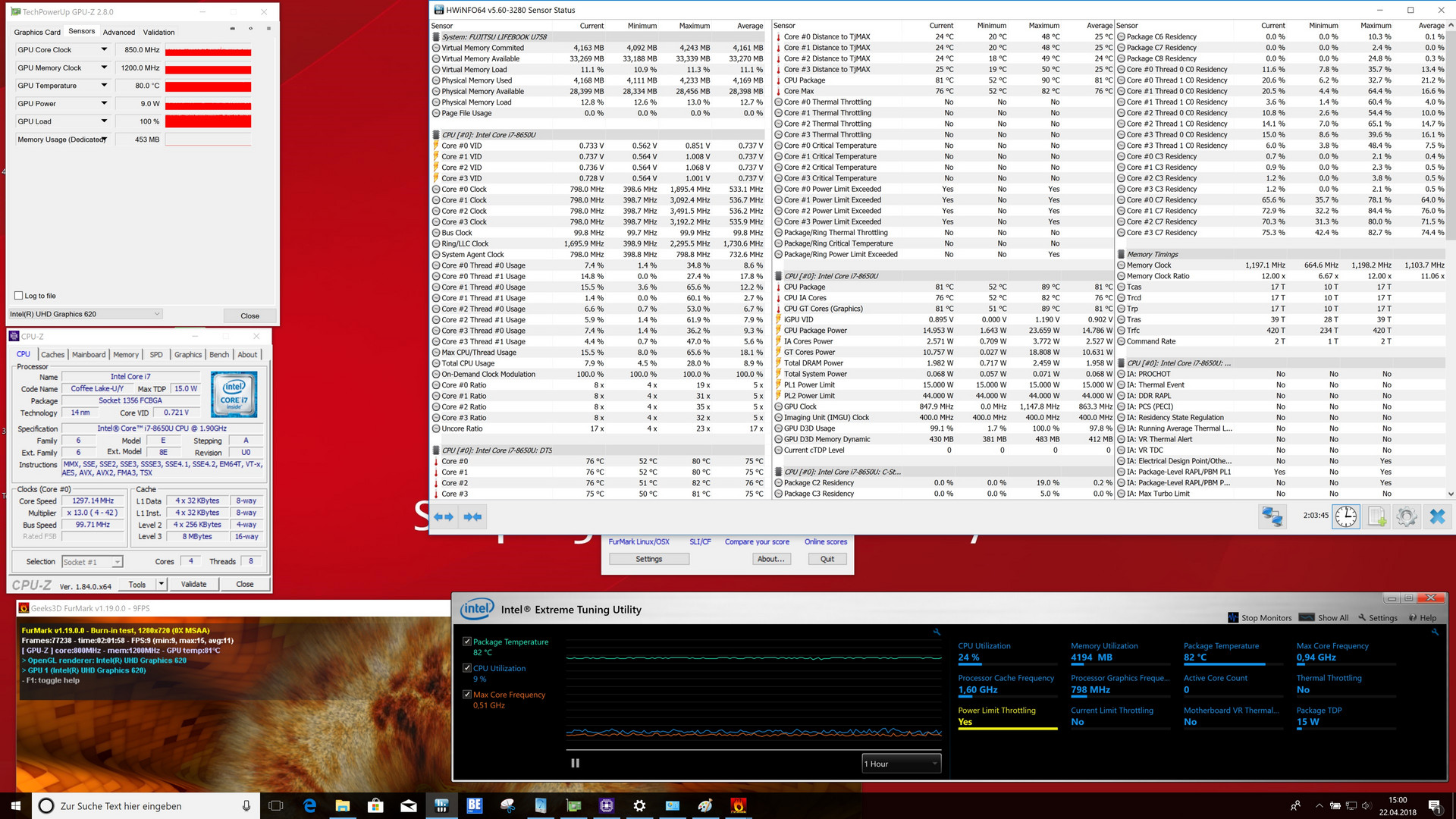Screen dimensions: 1456x819
Task: Click FurMark About button
Action: (771, 559)
